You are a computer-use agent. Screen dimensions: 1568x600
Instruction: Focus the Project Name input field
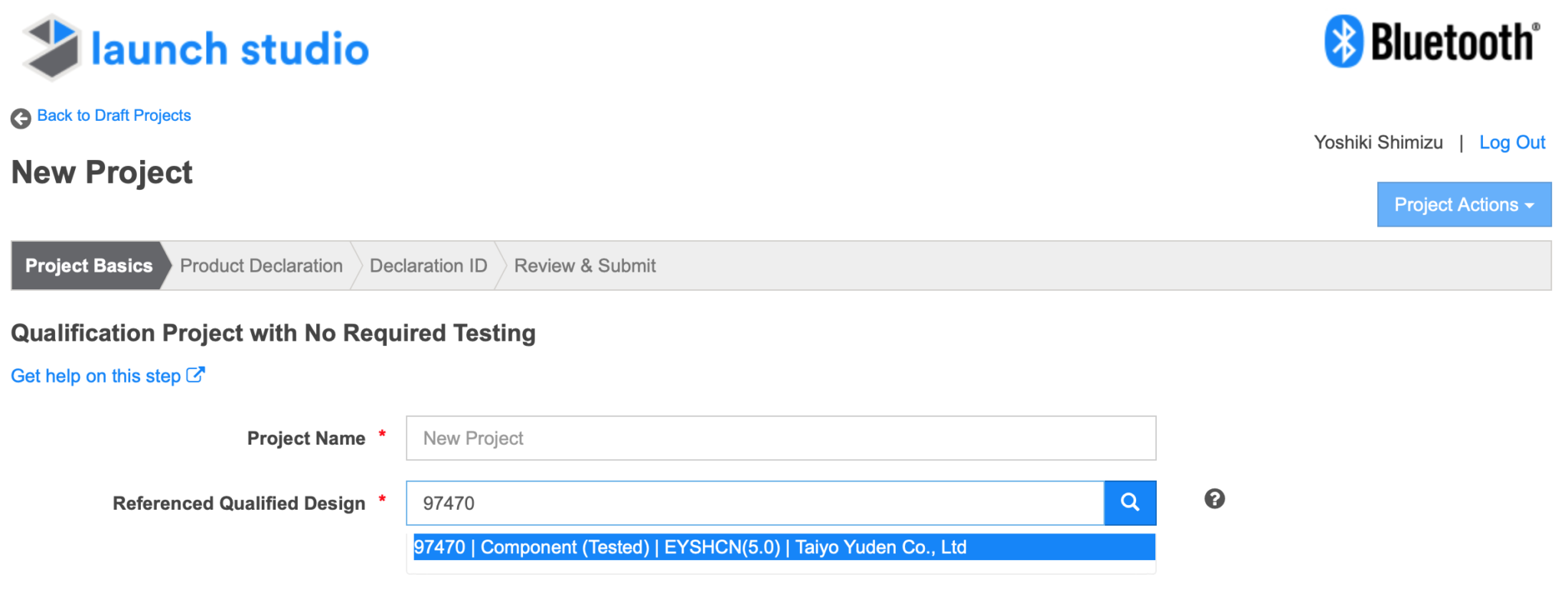[781, 438]
